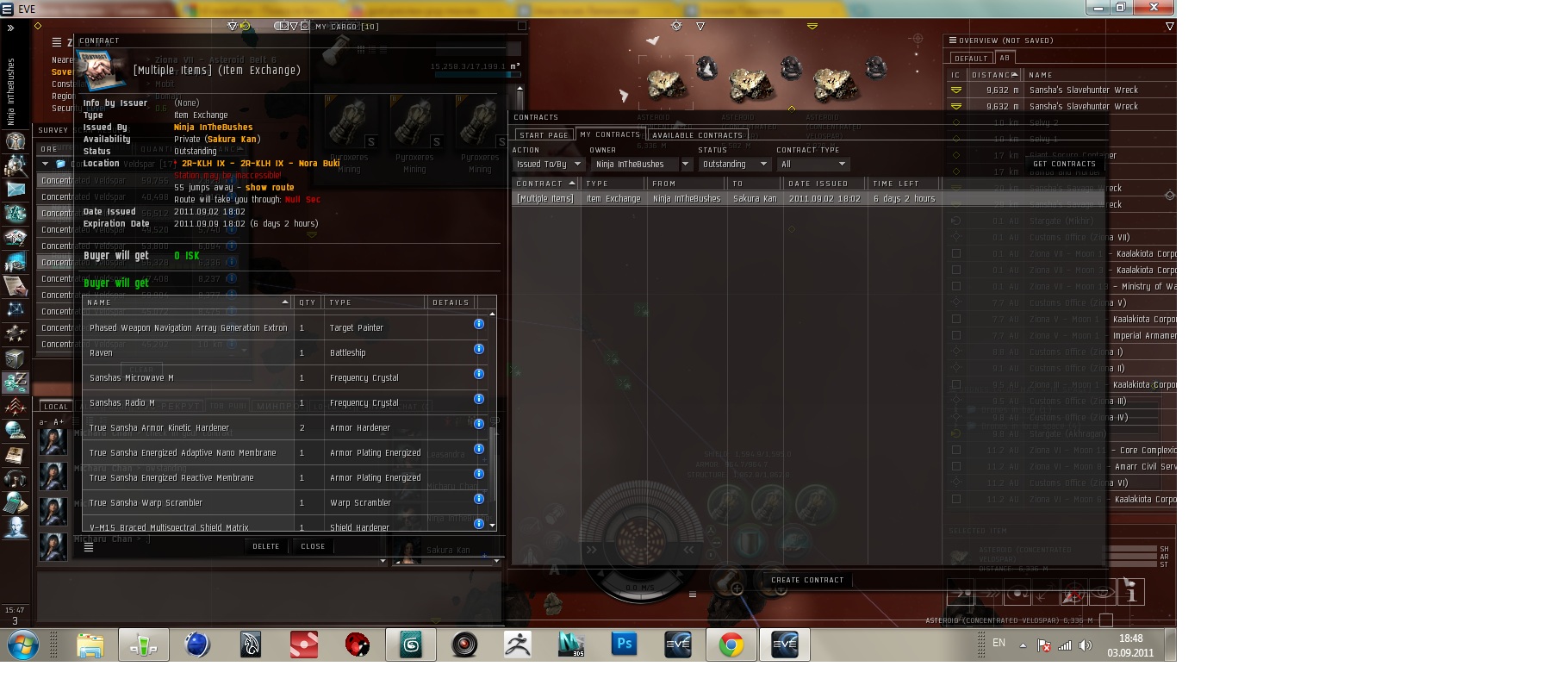Click the Delete contract button
This screenshot has width=1568, height=685.
click(266, 546)
